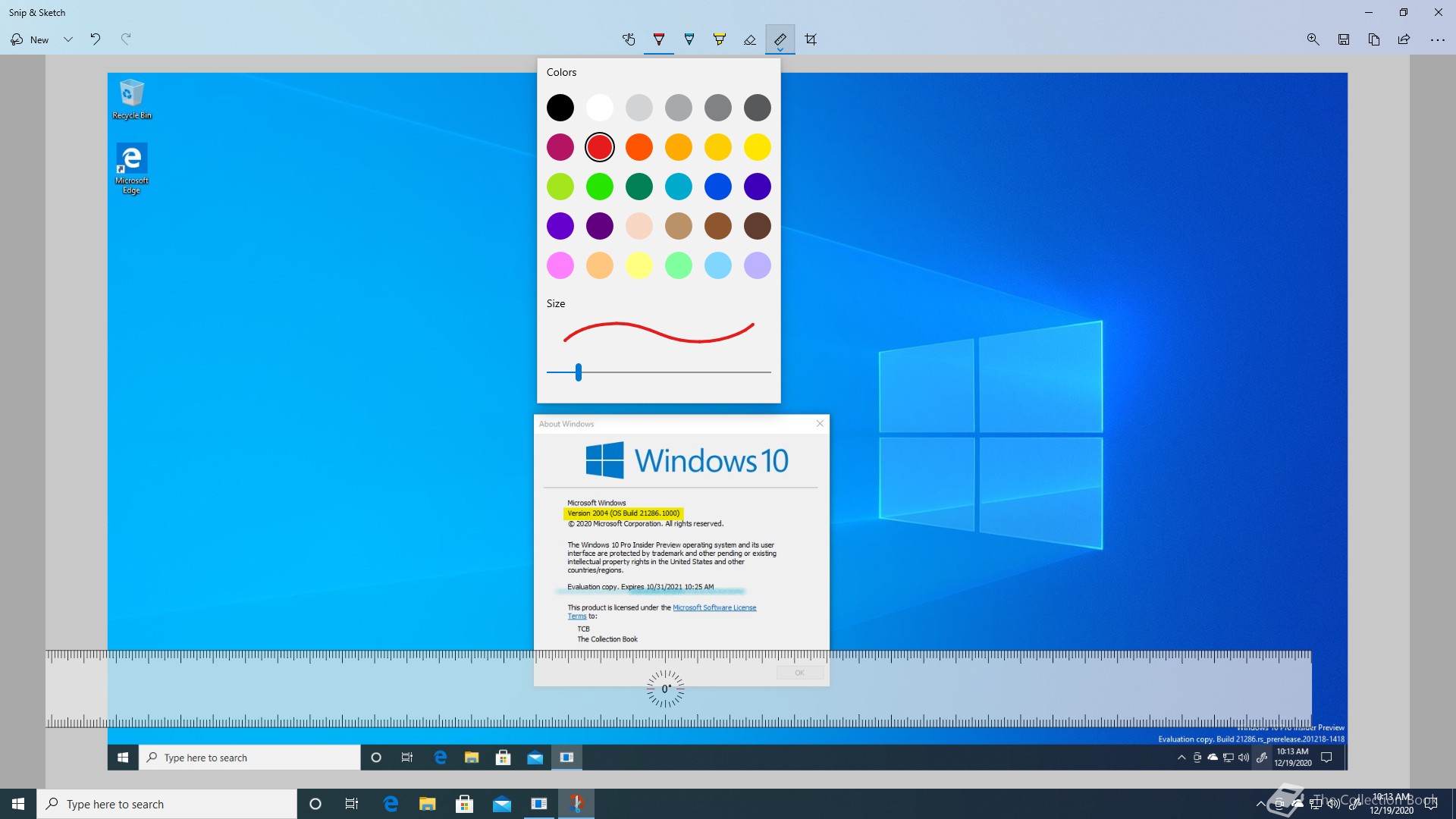The width and height of the screenshot is (1456, 819).
Task: Show hidden system tray icons
Action: [1260, 804]
